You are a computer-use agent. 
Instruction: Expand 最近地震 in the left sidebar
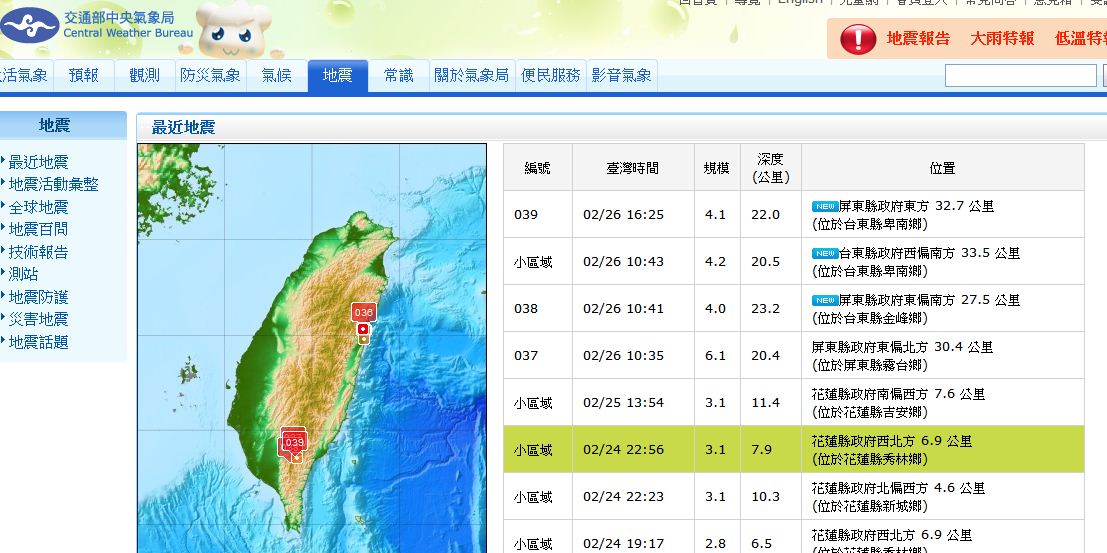click(x=38, y=162)
